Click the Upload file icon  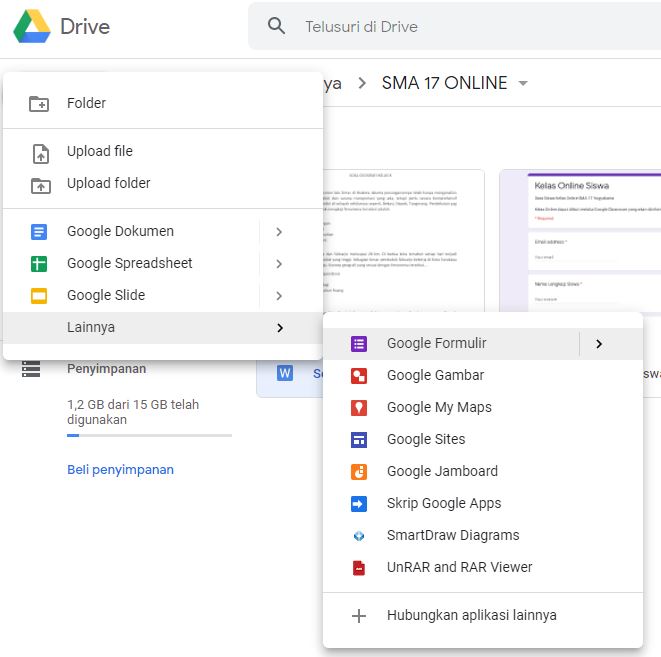click(x=41, y=153)
